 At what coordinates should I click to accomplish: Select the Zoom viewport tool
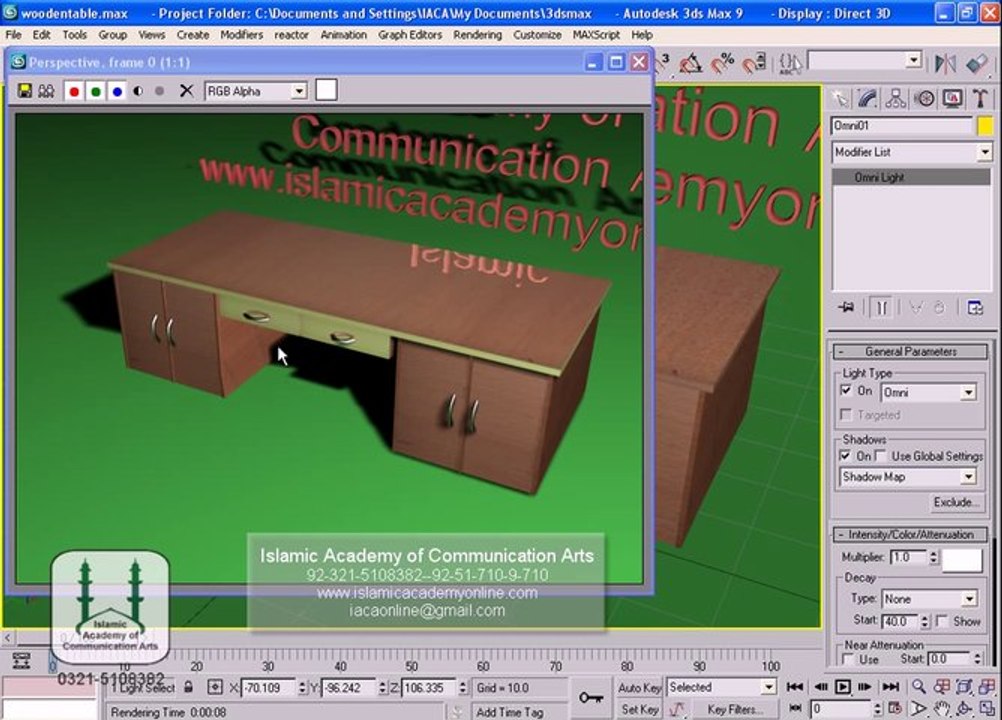[x=918, y=687]
